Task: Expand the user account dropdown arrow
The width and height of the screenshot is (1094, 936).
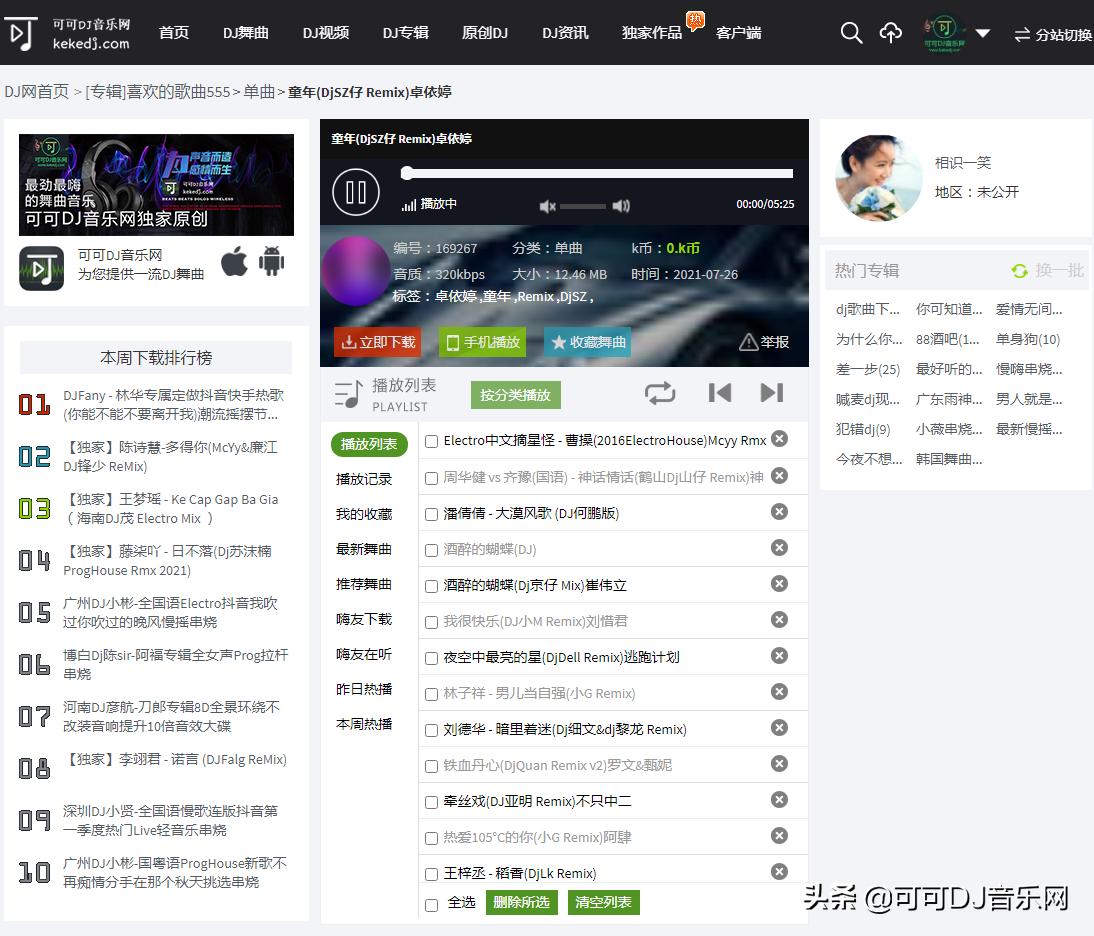Action: tap(982, 33)
